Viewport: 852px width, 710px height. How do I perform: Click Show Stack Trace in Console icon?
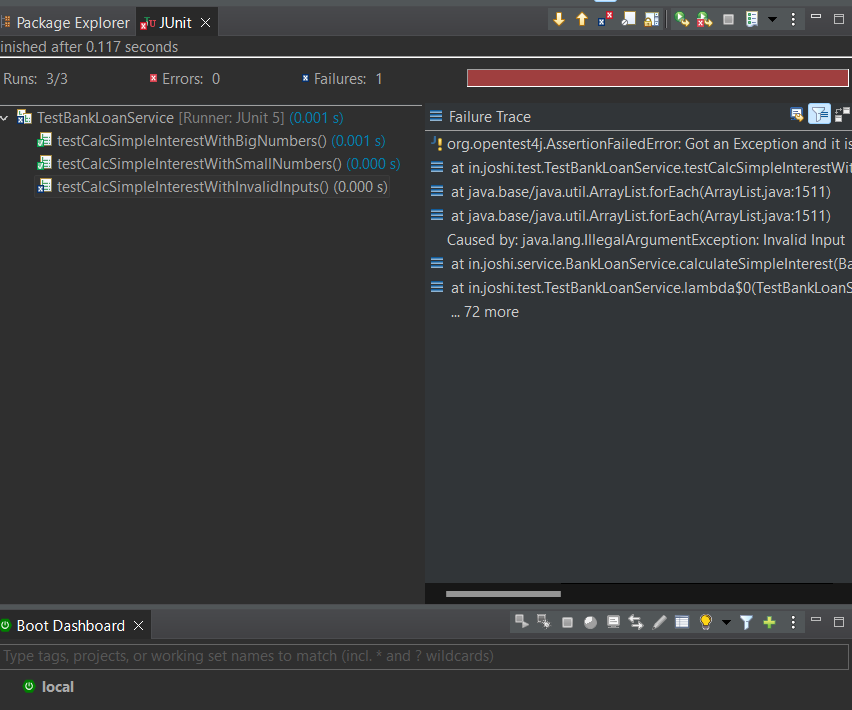(x=797, y=115)
